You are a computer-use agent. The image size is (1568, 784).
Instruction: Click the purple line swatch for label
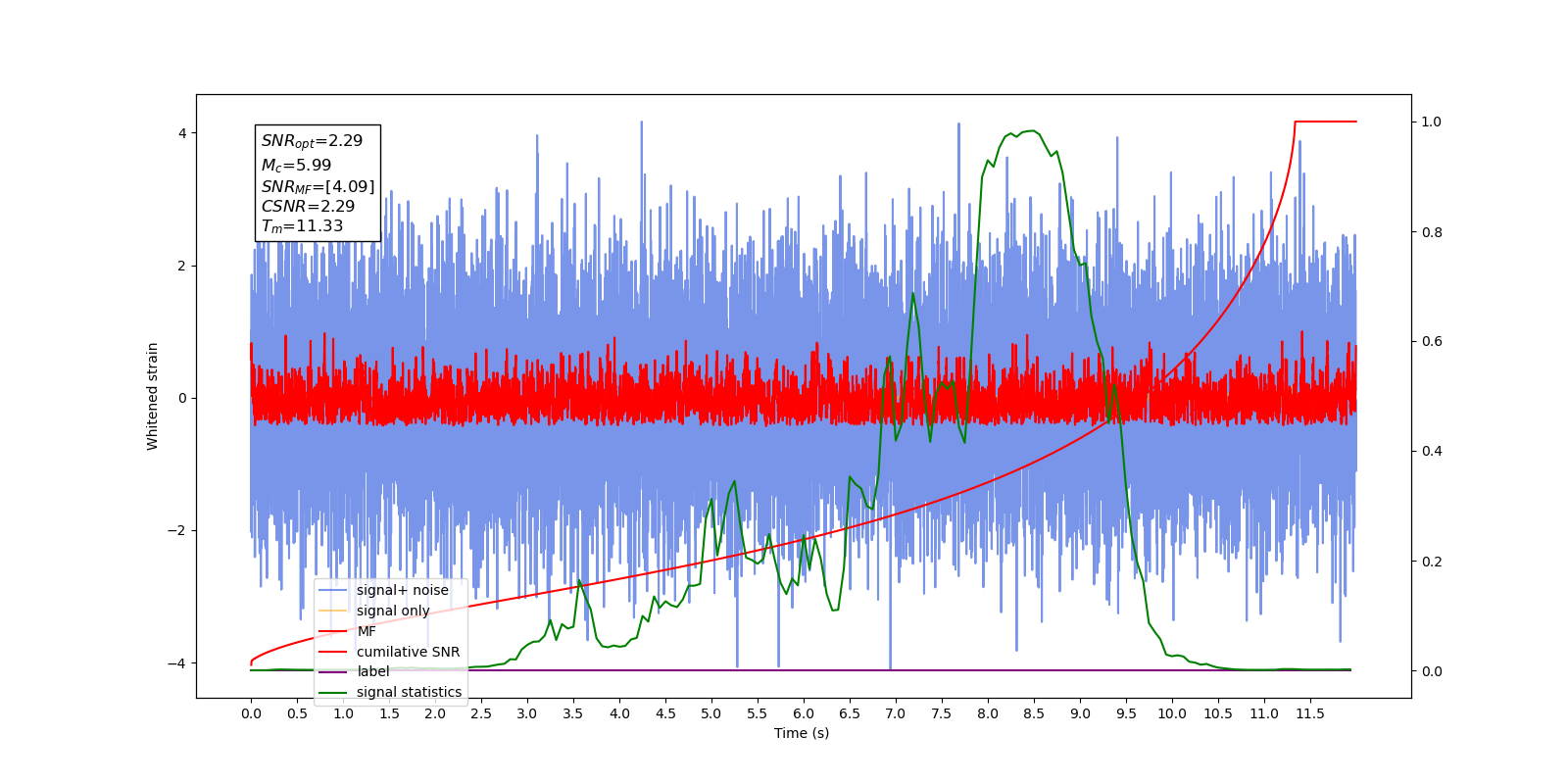(334, 671)
